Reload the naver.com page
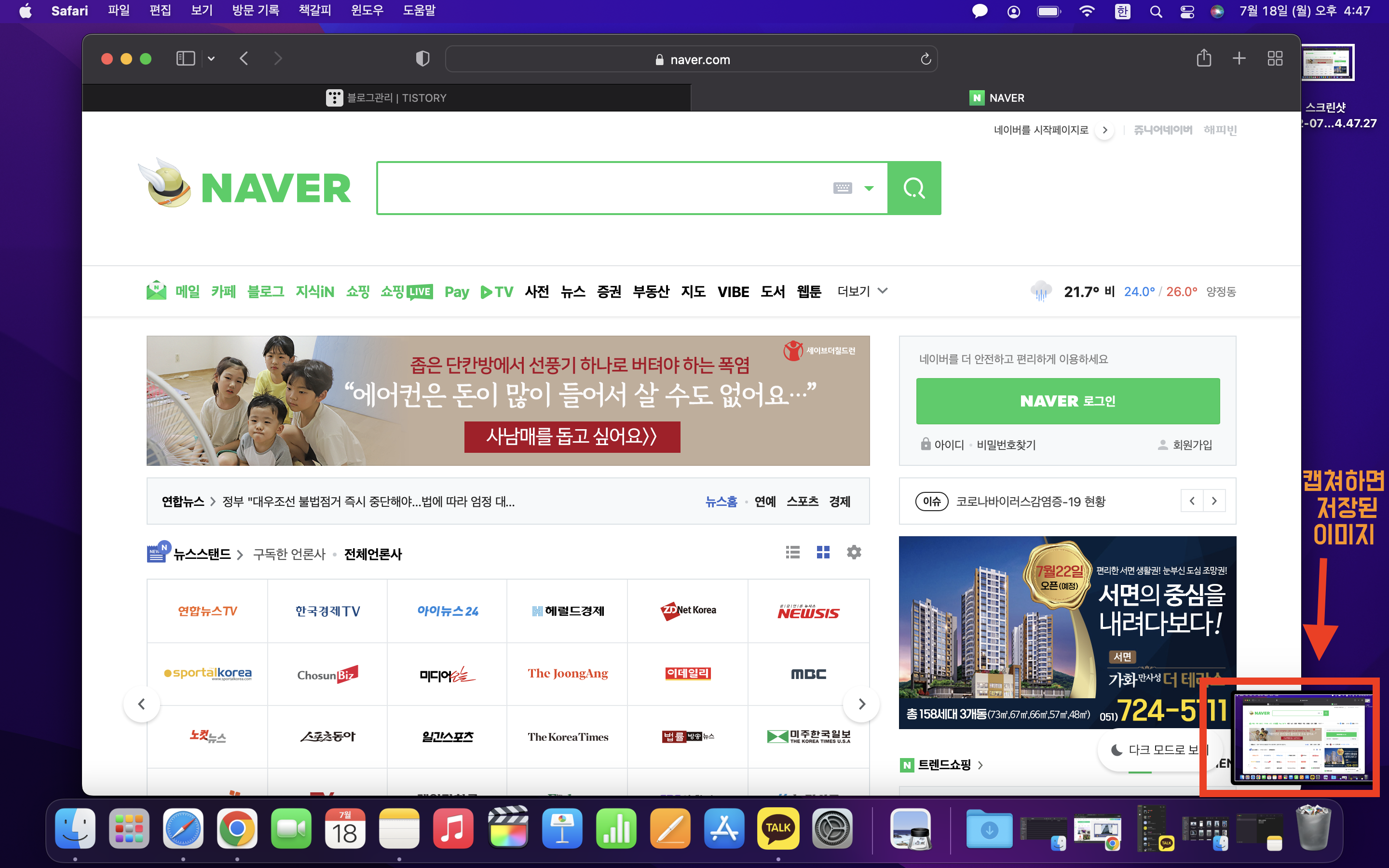This screenshot has height=868, width=1389. (925, 59)
